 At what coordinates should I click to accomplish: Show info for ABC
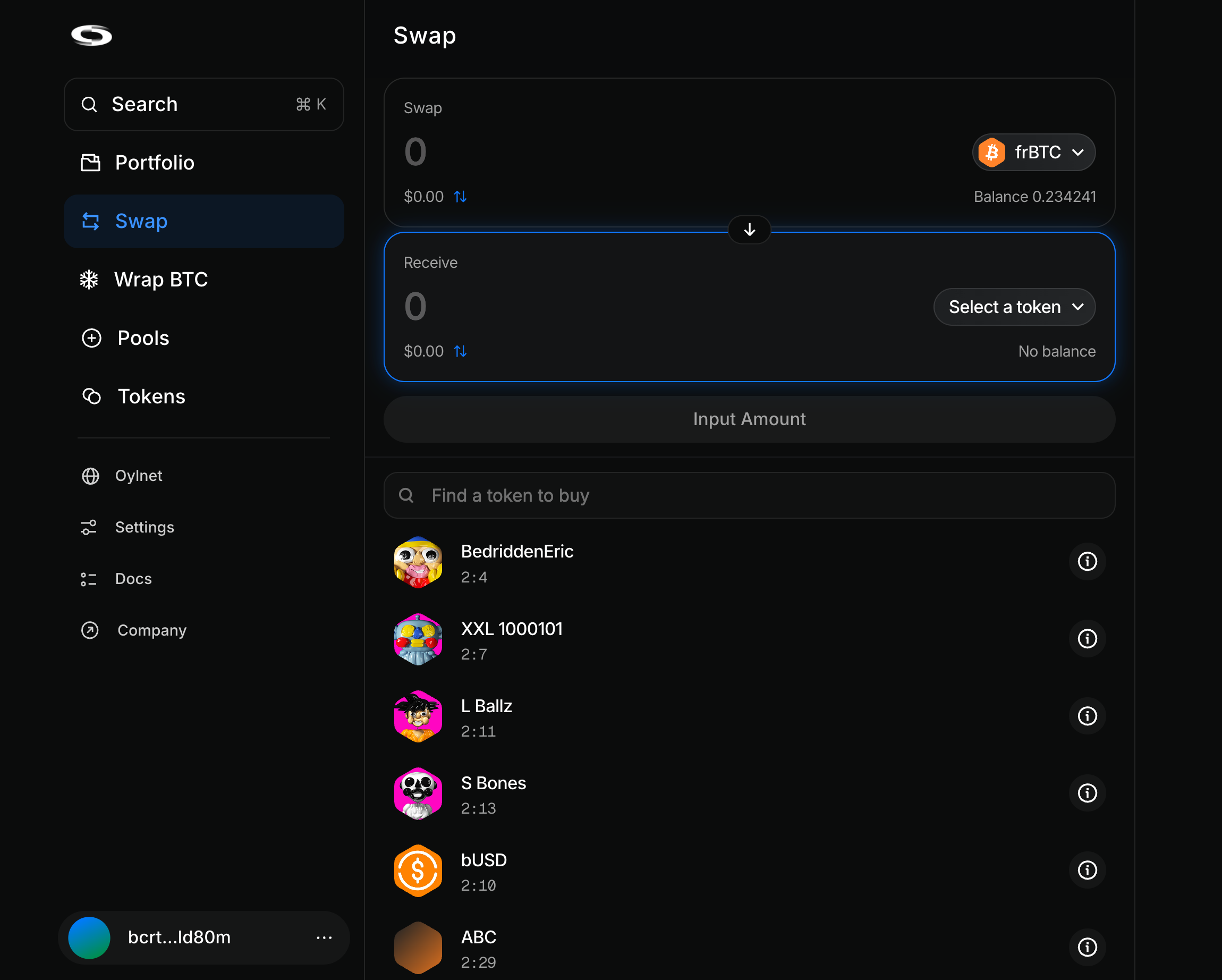click(x=1087, y=947)
